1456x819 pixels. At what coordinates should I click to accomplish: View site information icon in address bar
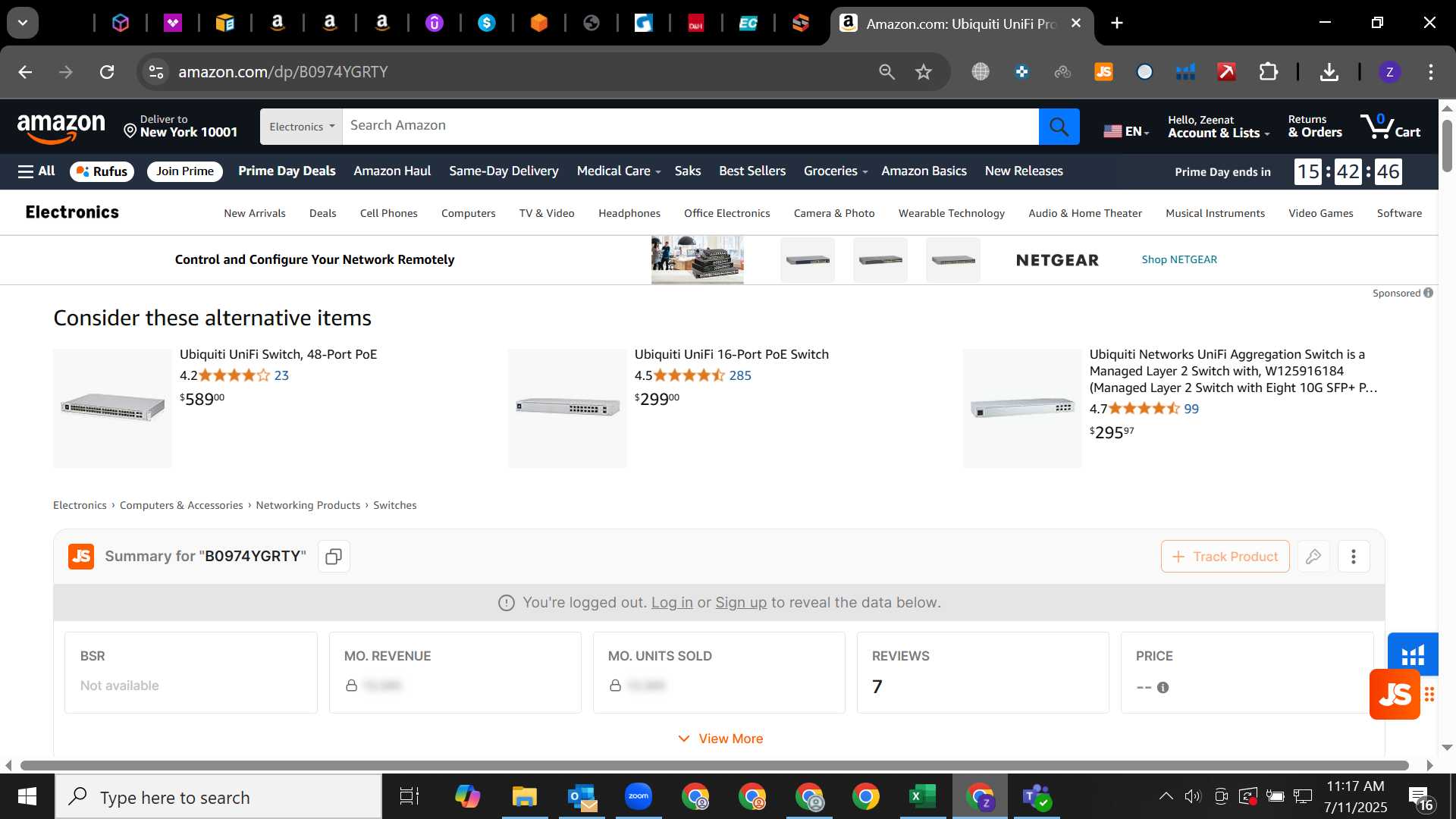155,72
